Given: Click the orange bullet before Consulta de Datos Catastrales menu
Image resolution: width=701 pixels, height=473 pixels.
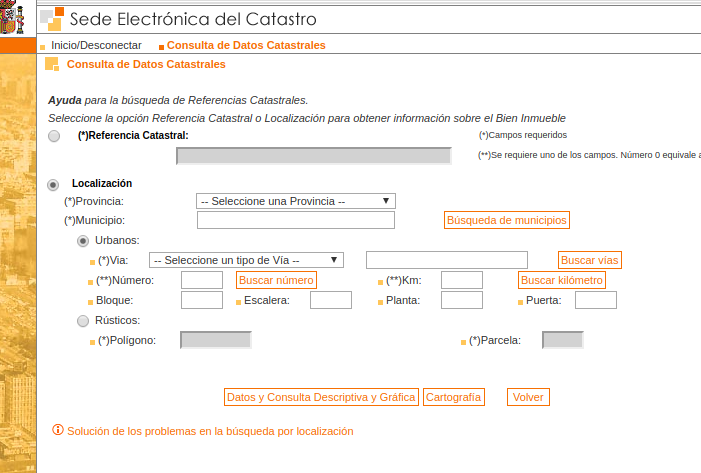Looking at the screenshot, I should (x=161, y=47).
